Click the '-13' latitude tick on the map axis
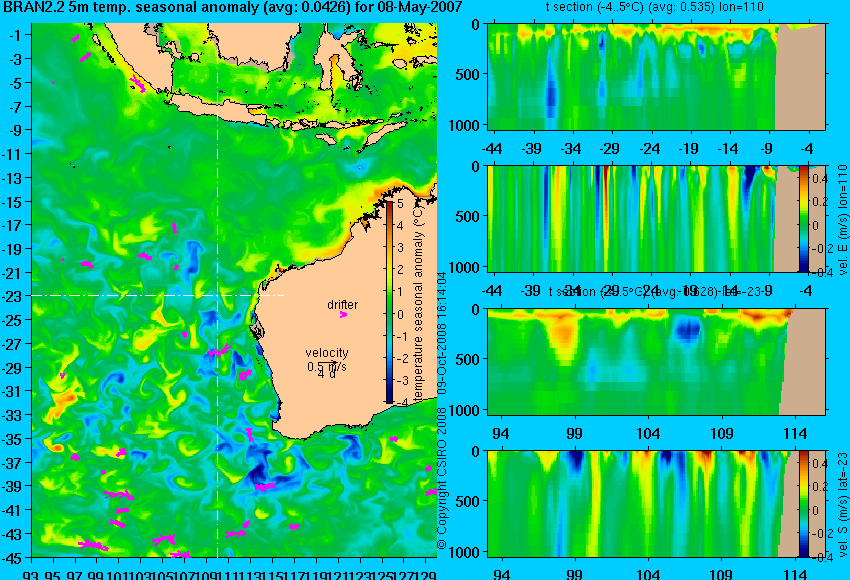This screenshot has height=580, width=850. (13, 178)
